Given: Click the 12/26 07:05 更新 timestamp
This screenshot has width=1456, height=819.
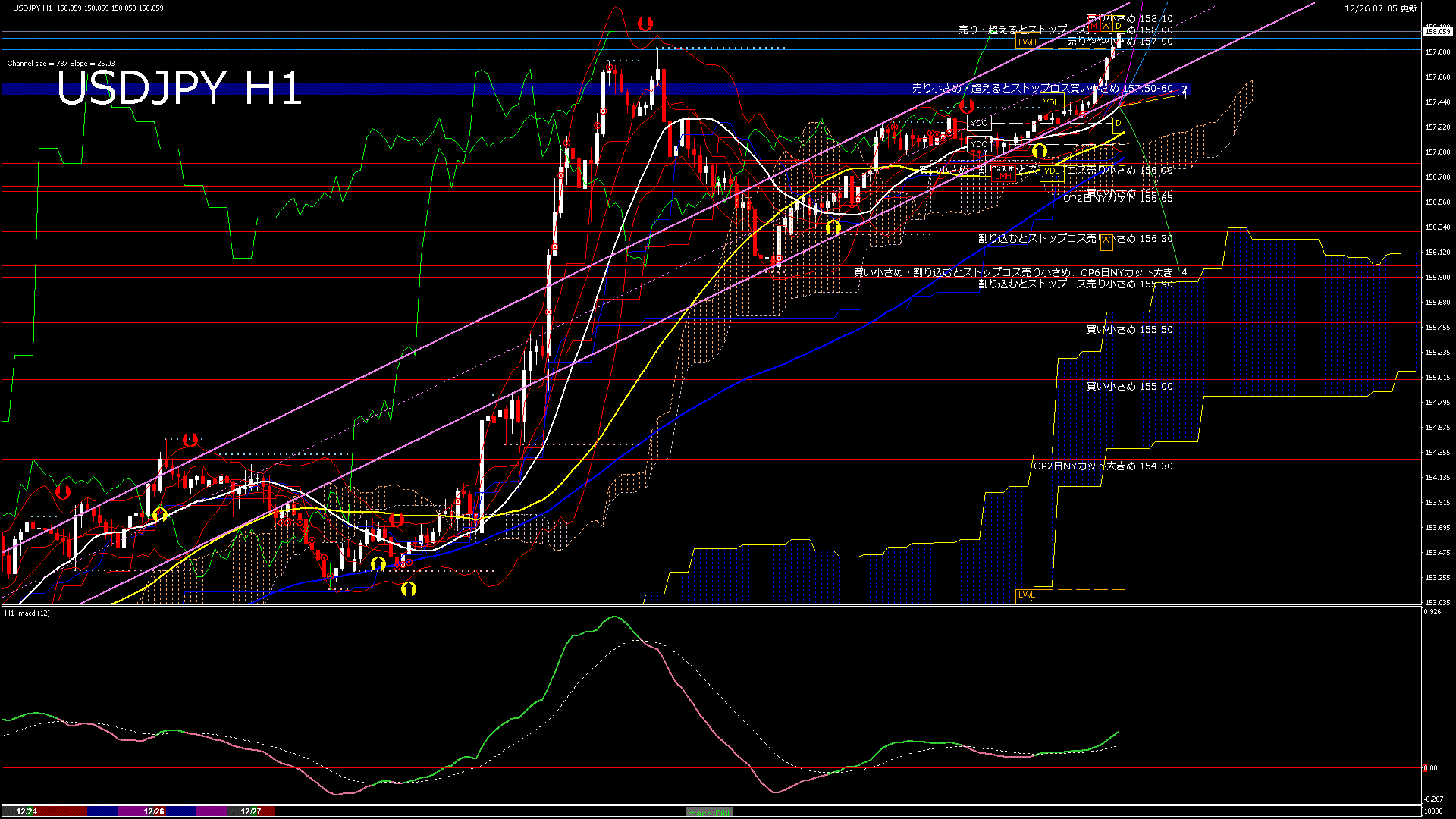Looking at the screenshot, I should point(1380,8).
